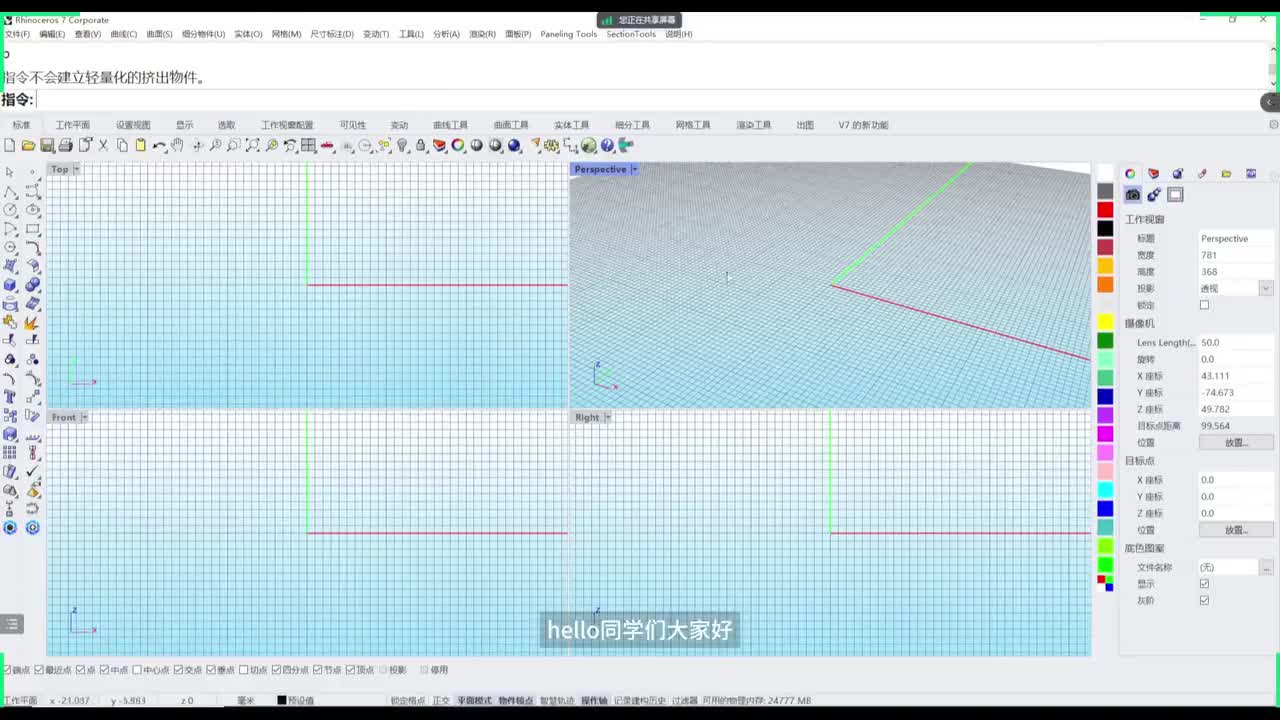Check the 锁定 checkbox in viewport properties
The width and height of the screenshot is (1280, 720).
coord(1204,305)
